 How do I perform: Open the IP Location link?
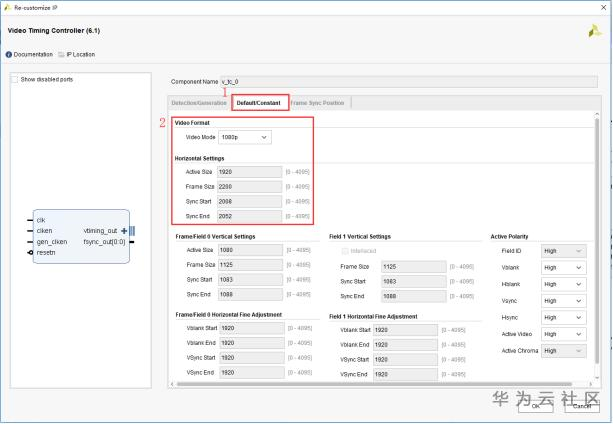[81, 55]
